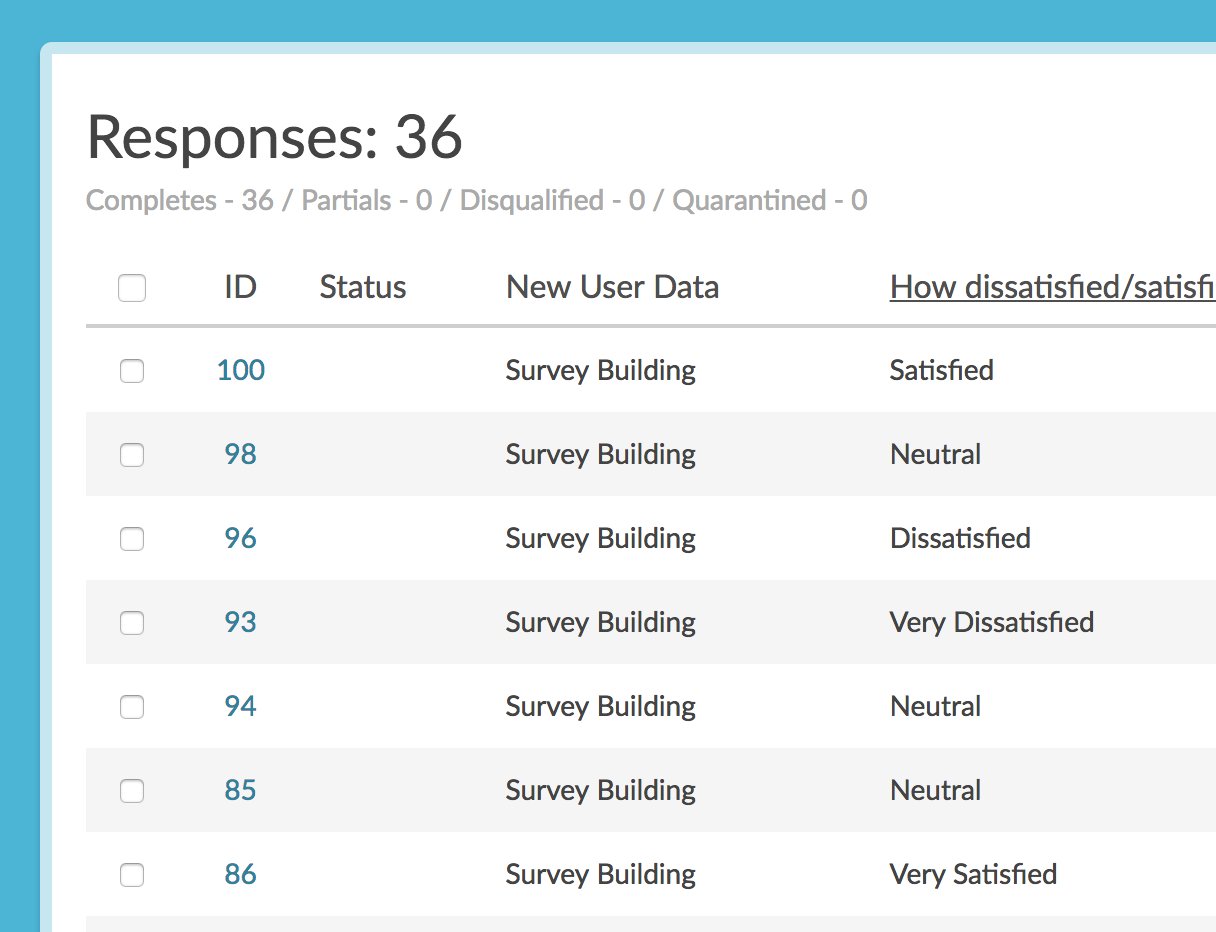The width and height of the screenshot is (1216, 932).
Task: Check the row checkbox for response 85
Action: point(132,791)
